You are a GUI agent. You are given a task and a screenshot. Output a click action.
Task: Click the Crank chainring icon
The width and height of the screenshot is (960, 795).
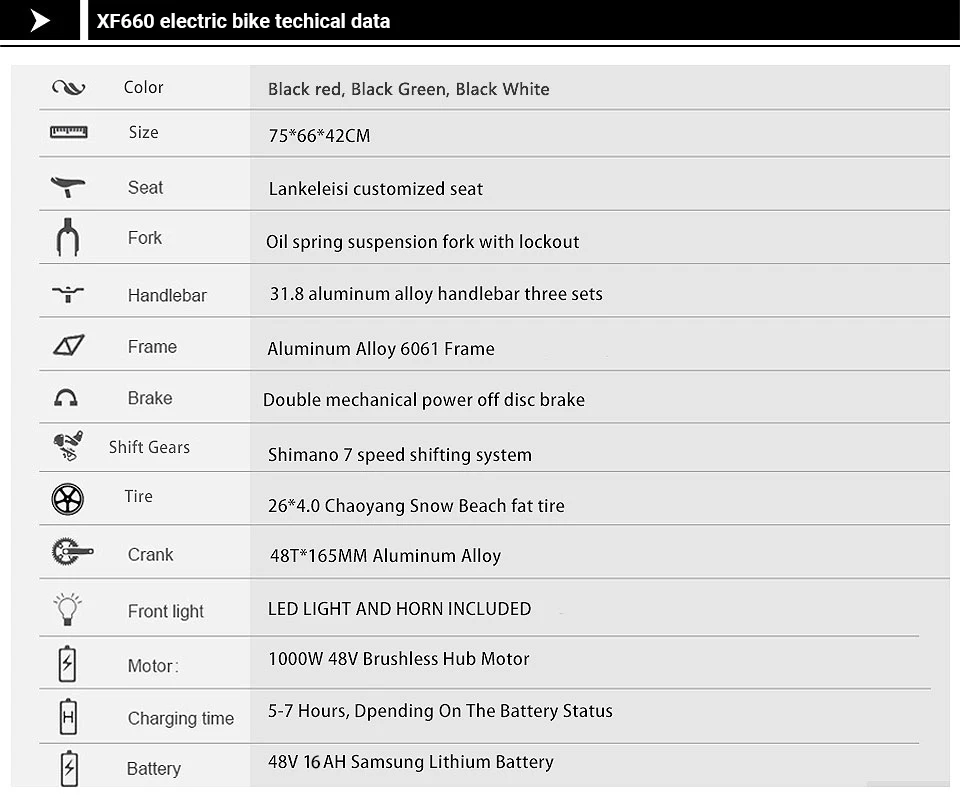tap(72, 551)
